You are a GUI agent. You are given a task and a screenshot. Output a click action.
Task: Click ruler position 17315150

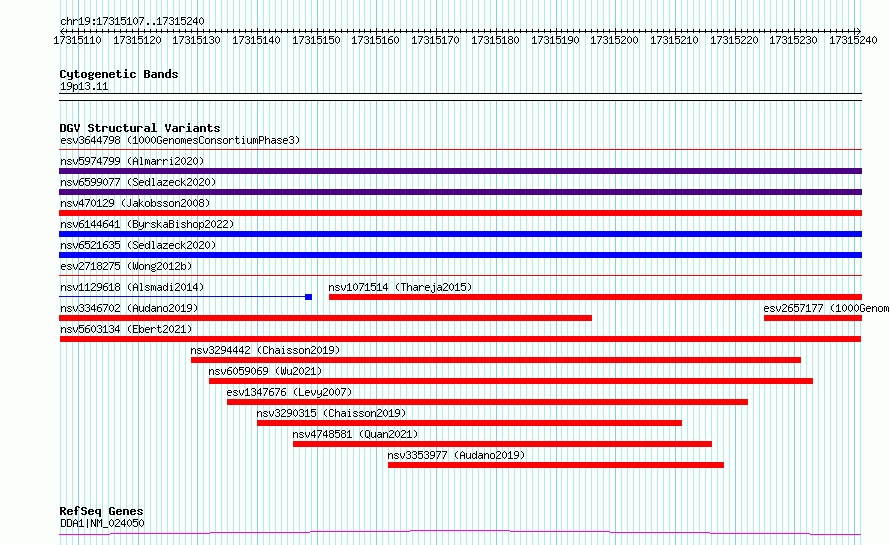(x=316, y=40)
